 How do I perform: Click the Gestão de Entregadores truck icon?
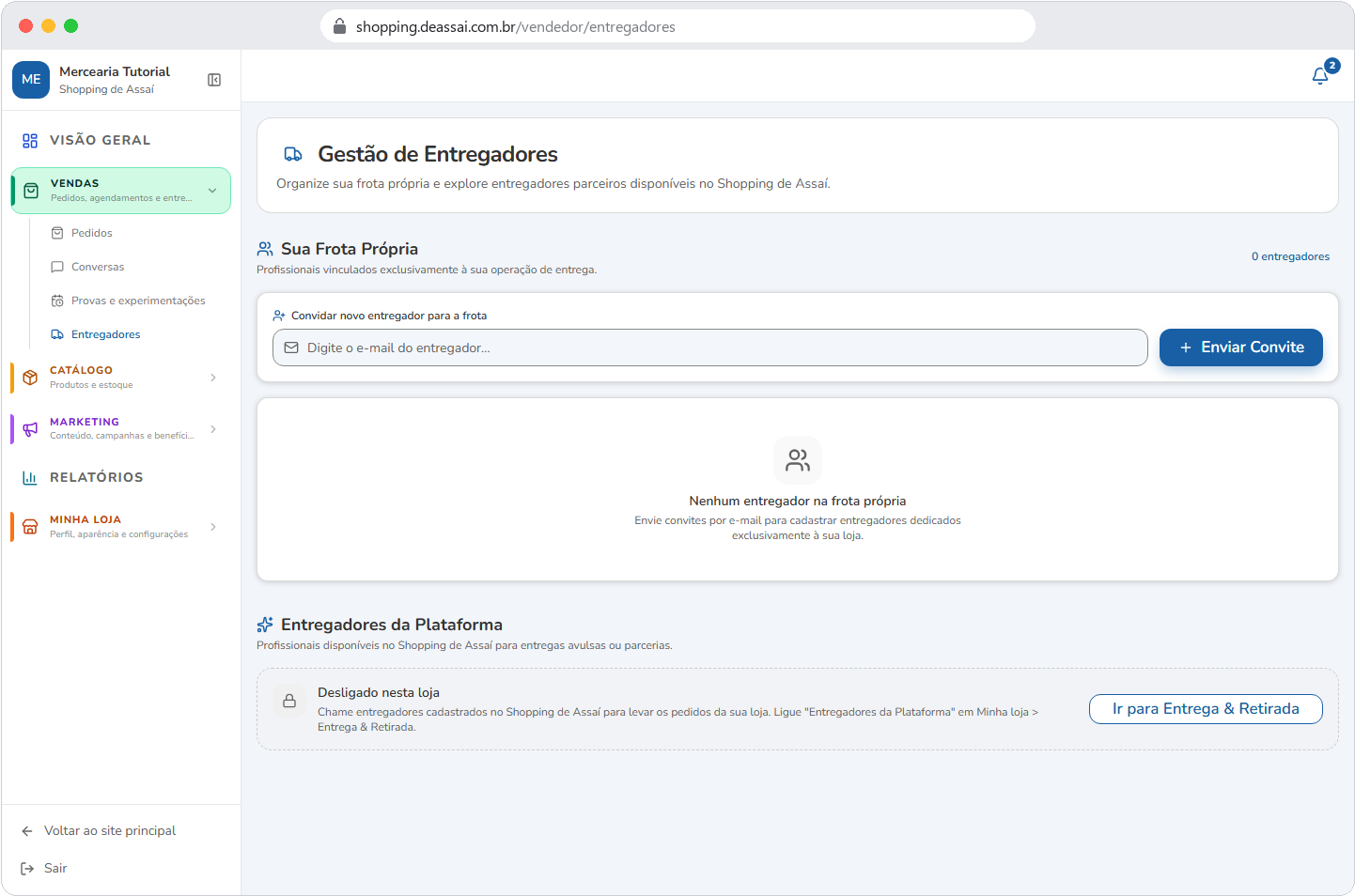(293, 154)
